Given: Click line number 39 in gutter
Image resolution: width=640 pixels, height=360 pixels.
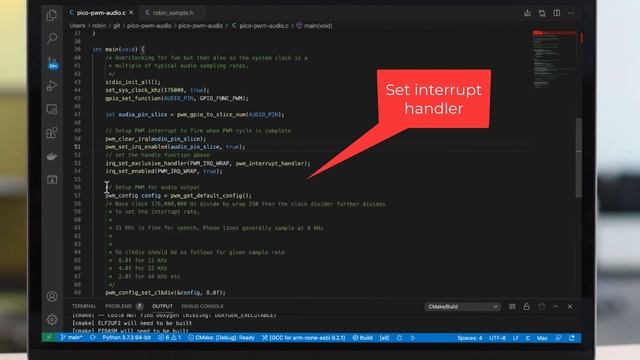Looking at the screenshot, I should [x=77, y=49].
